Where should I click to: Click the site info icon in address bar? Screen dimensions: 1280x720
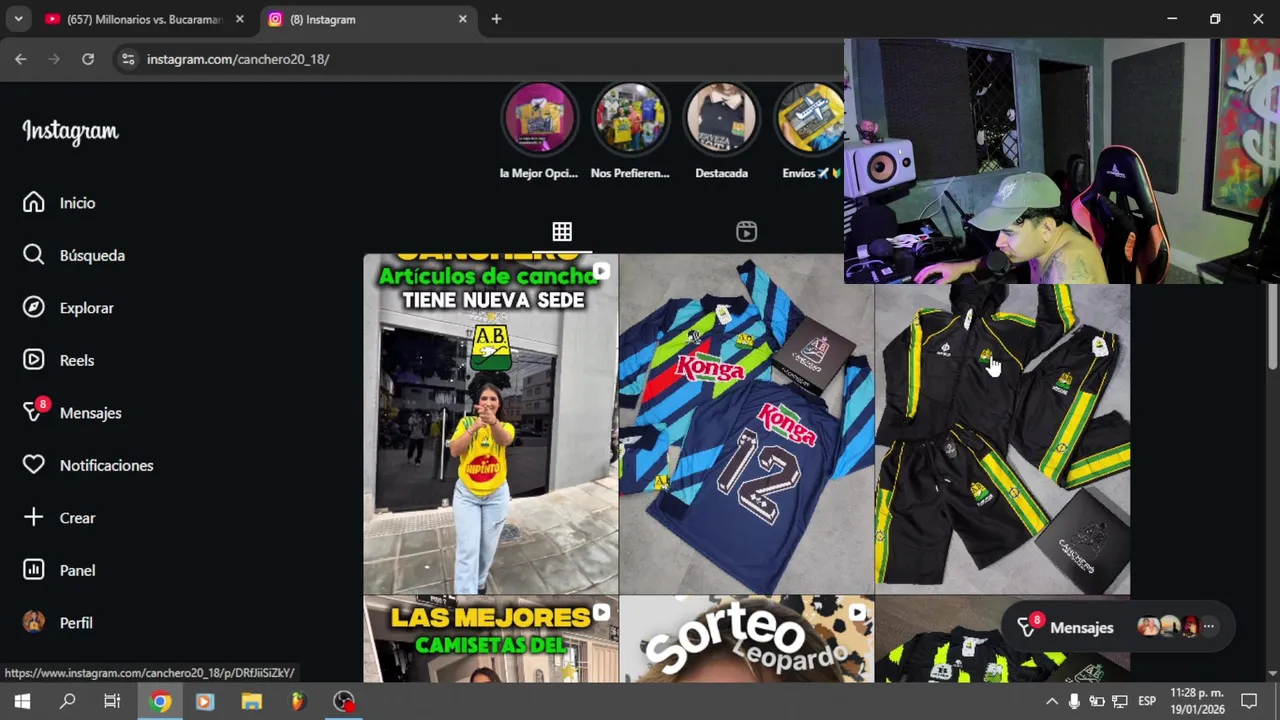click(128, 59)
